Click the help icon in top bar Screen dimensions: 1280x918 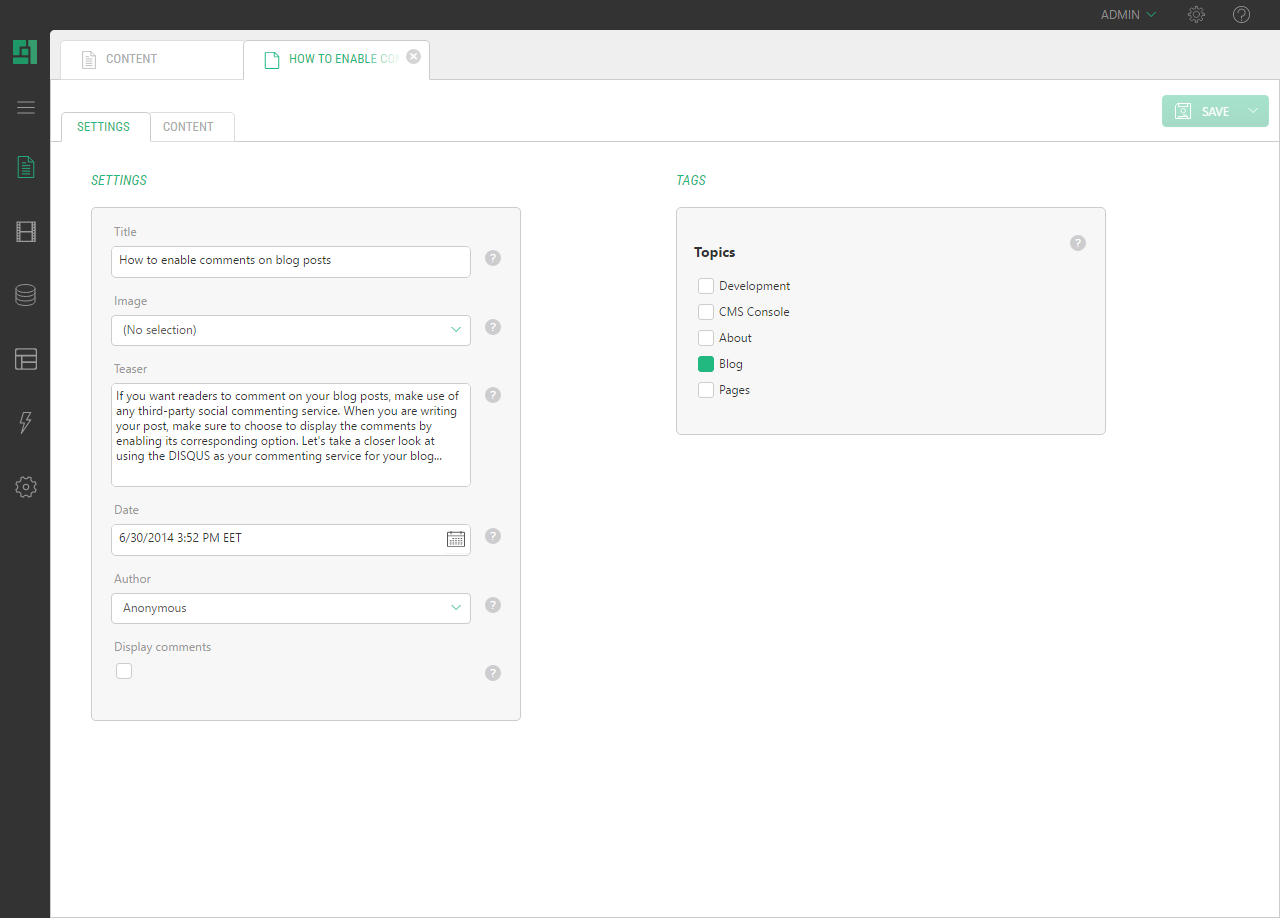[1241, 15]
